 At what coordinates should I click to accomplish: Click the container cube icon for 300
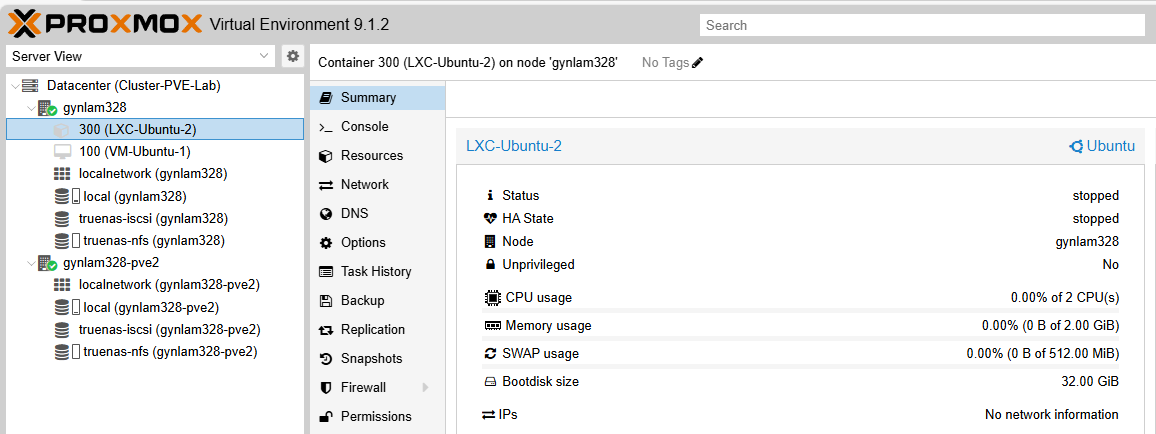62,130
